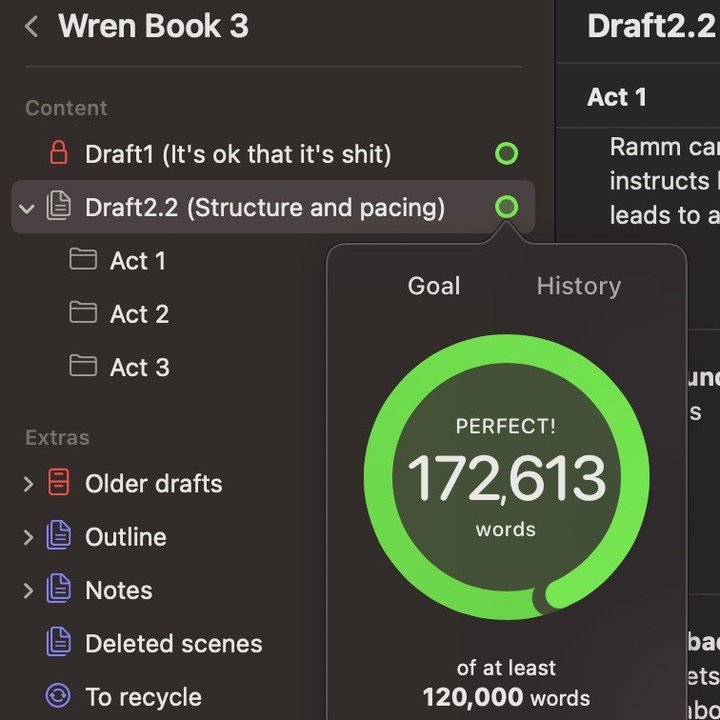
Task: Switch to the History tab in popover
Action: click(579, 286)
